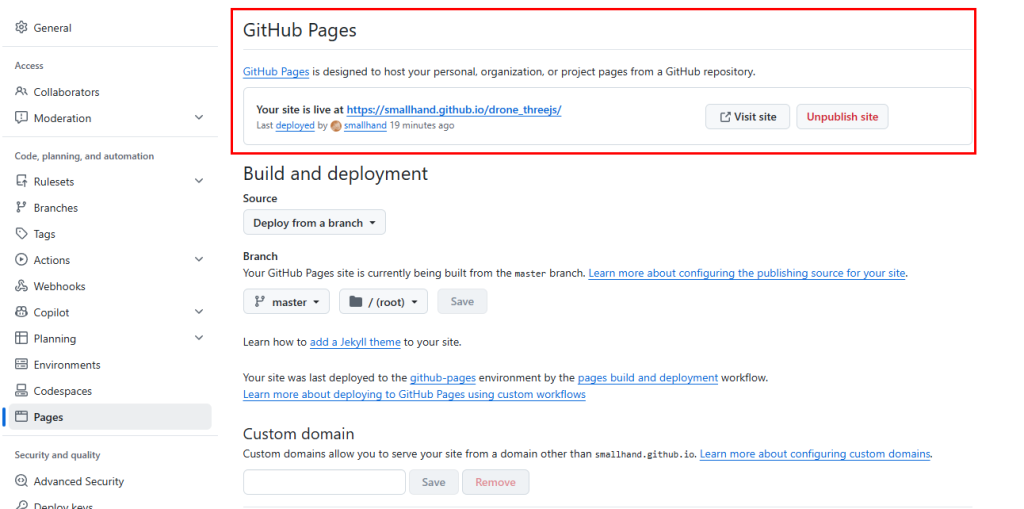This screenshot has height=509, width=1024.
Task: Click the add a Jekyll theme link
Action: [x=355, y=342]
